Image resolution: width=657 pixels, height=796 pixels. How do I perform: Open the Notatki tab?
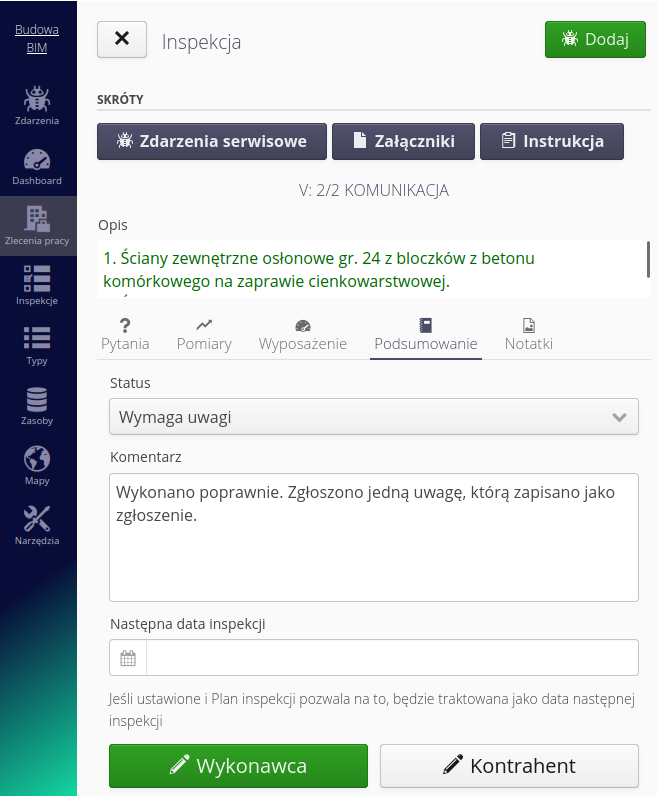click(x=528, y=334)
